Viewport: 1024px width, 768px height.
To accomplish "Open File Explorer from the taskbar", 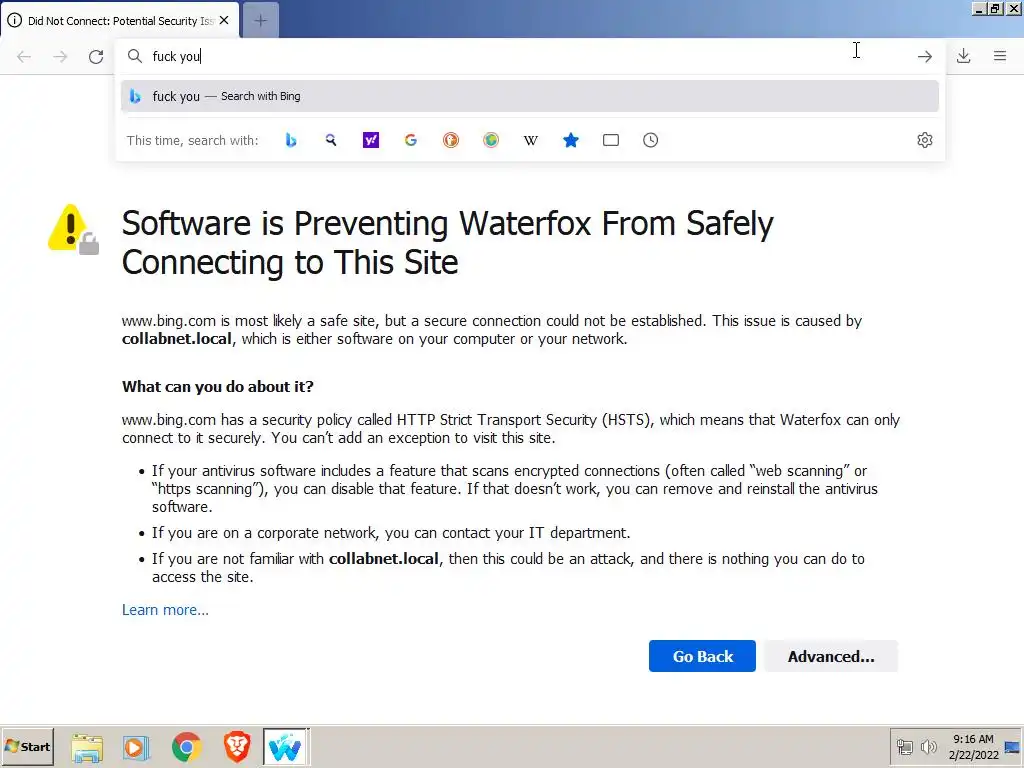I will click(87, 747).
